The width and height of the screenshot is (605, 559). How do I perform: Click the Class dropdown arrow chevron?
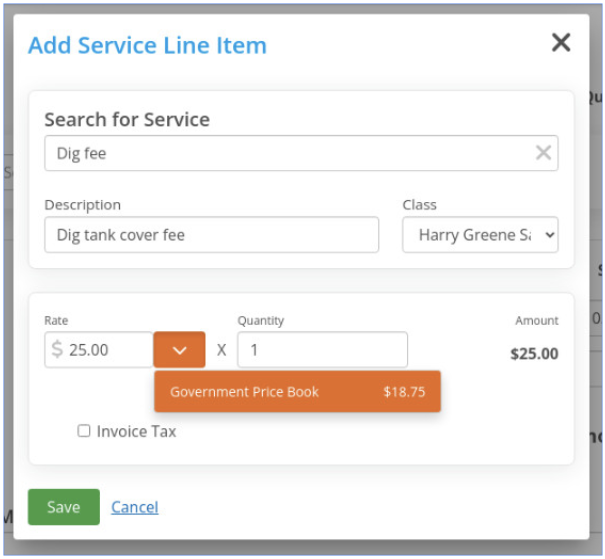[x=550, y=235]
